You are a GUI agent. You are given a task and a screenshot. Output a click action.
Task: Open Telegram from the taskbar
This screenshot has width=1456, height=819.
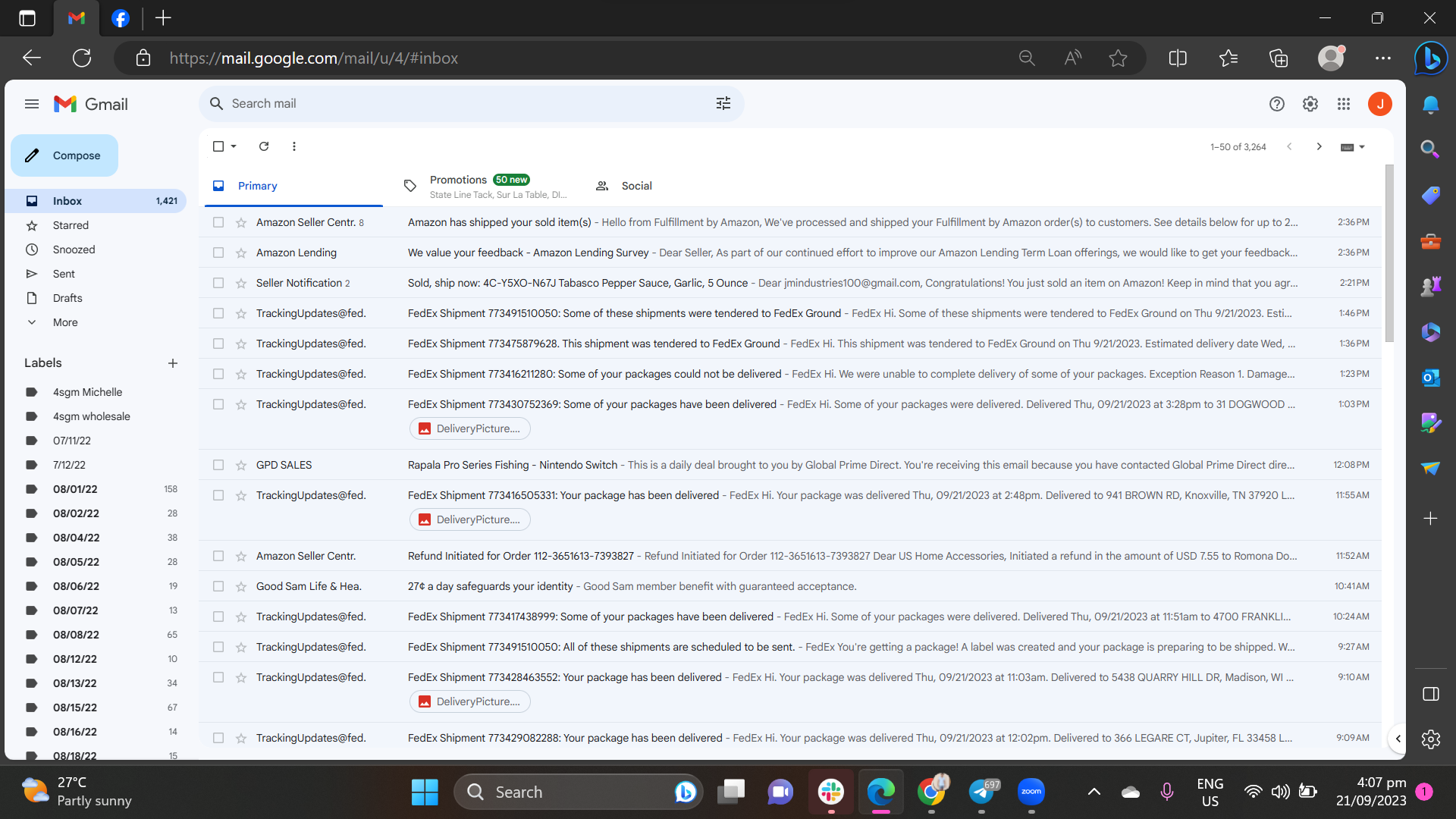(x=982, y=792)
